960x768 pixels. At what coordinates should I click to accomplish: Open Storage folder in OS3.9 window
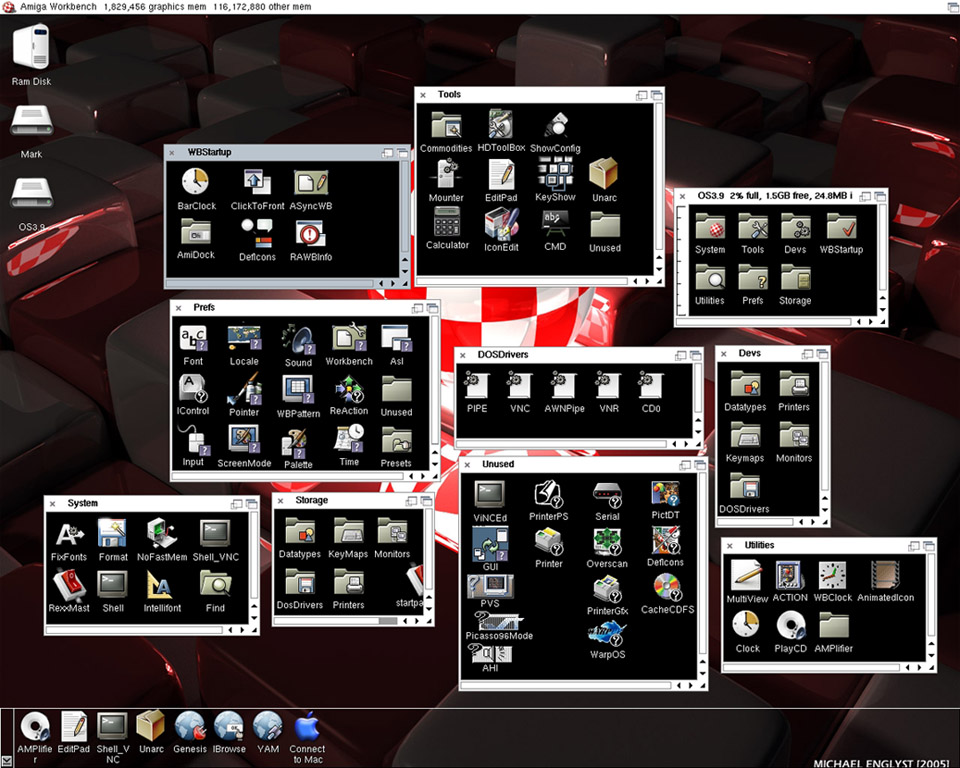coord(795,279)
